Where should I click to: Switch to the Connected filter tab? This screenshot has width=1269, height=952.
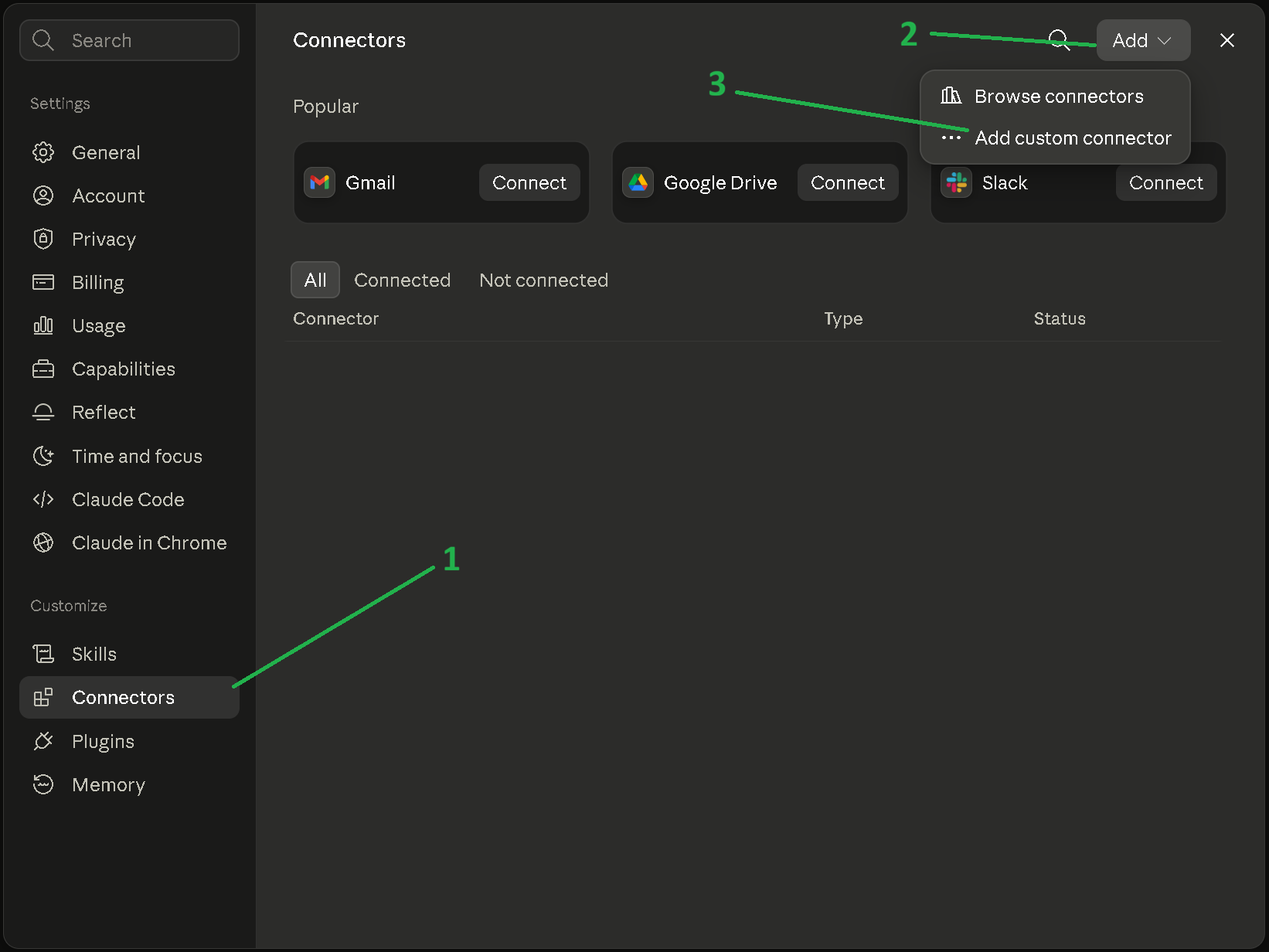tap(402, 280)
